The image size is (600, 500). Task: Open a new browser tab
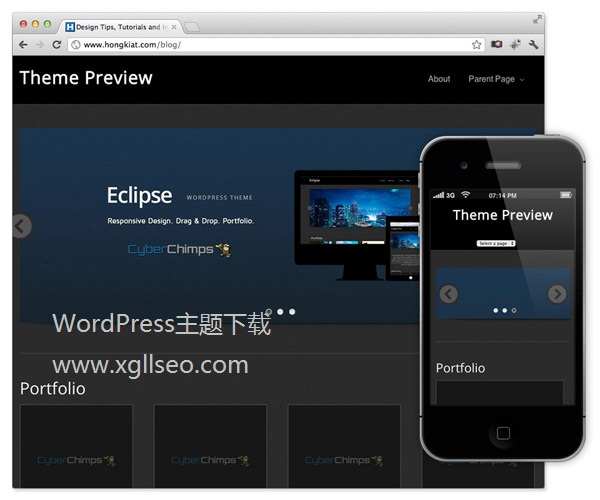tap(192, 27)
